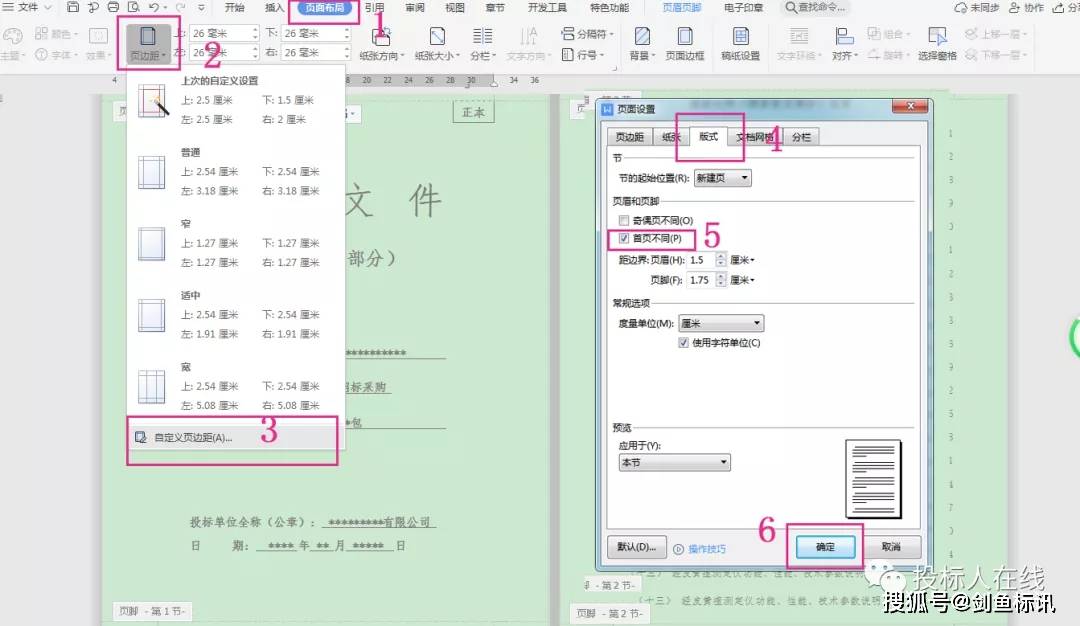Expand the 应用于 dropdown
The image size is (1080, 626).
click(674, 462)
